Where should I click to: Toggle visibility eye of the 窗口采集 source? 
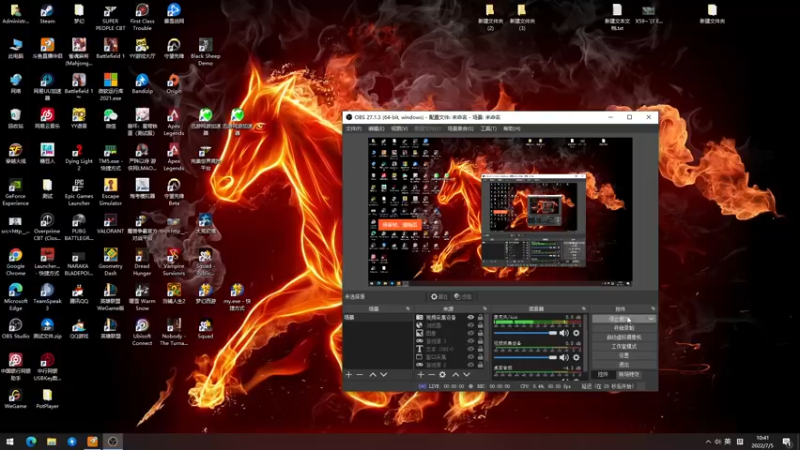tap(470, 357)
